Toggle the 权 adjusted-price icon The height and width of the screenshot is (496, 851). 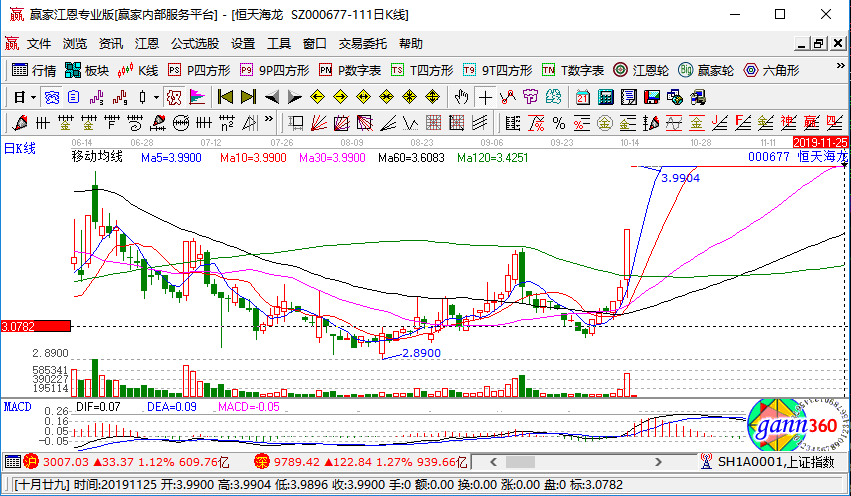click(174, 98)
